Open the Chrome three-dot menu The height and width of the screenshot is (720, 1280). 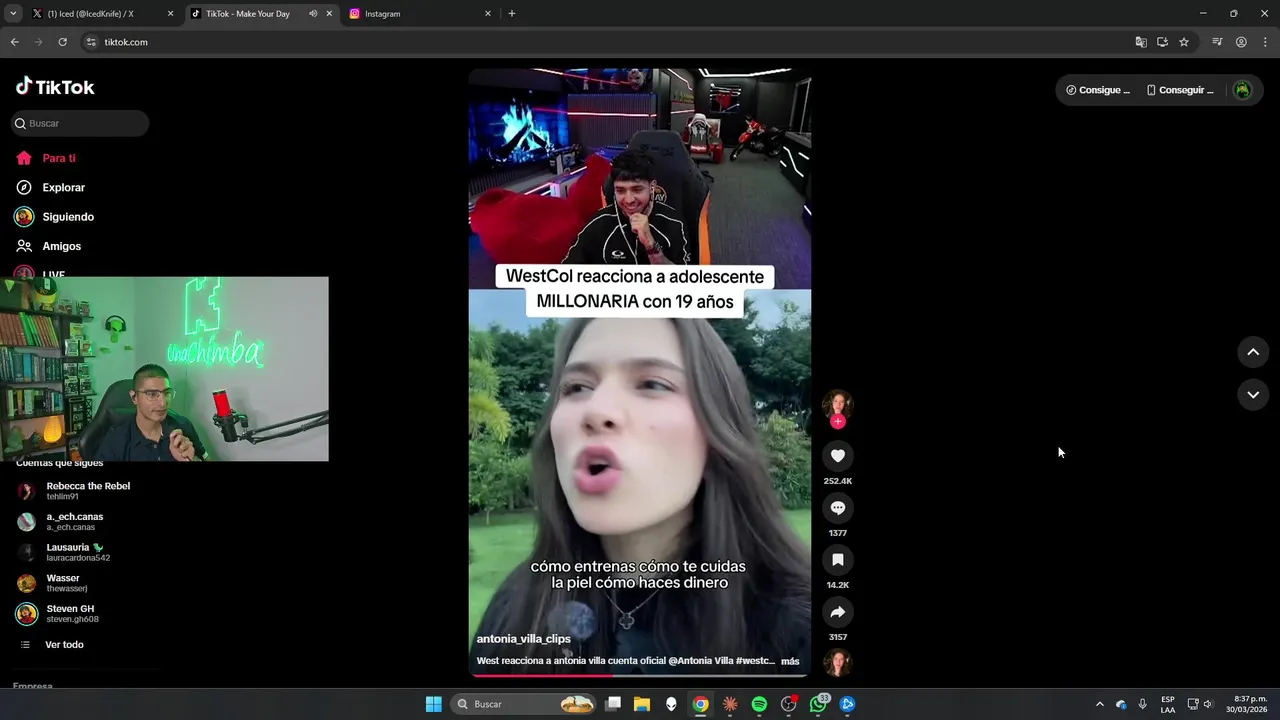(1265, 42)
